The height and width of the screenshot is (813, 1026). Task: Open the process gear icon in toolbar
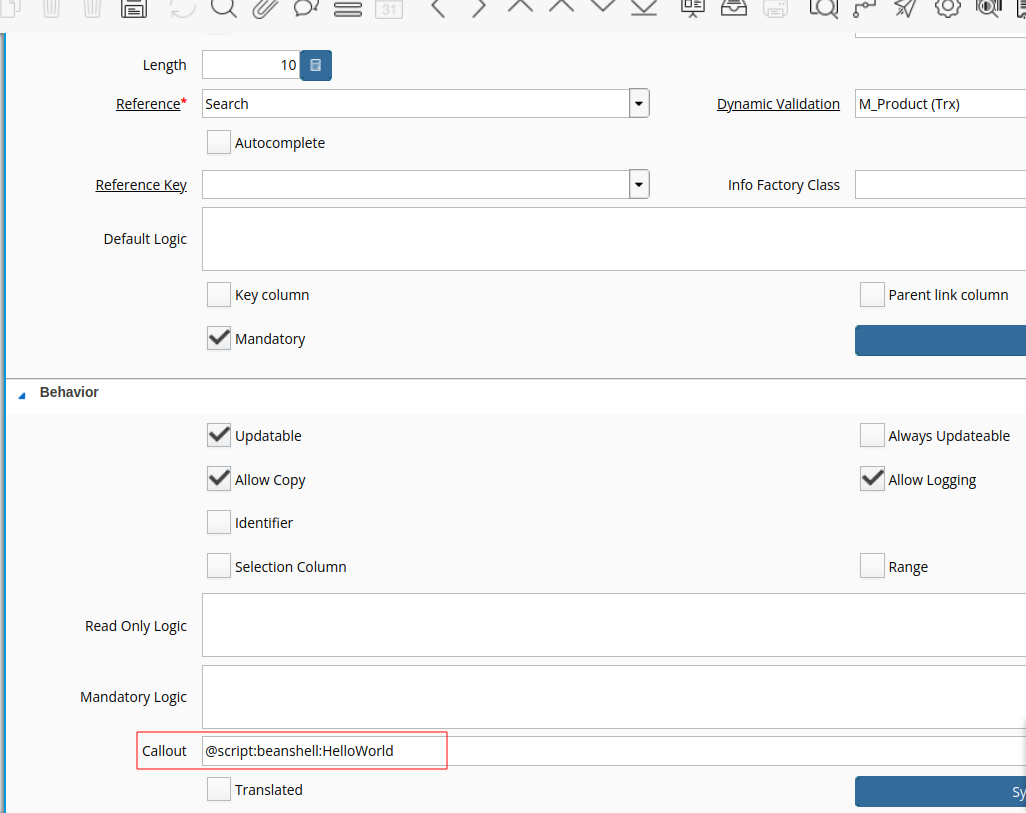[947, 8]
